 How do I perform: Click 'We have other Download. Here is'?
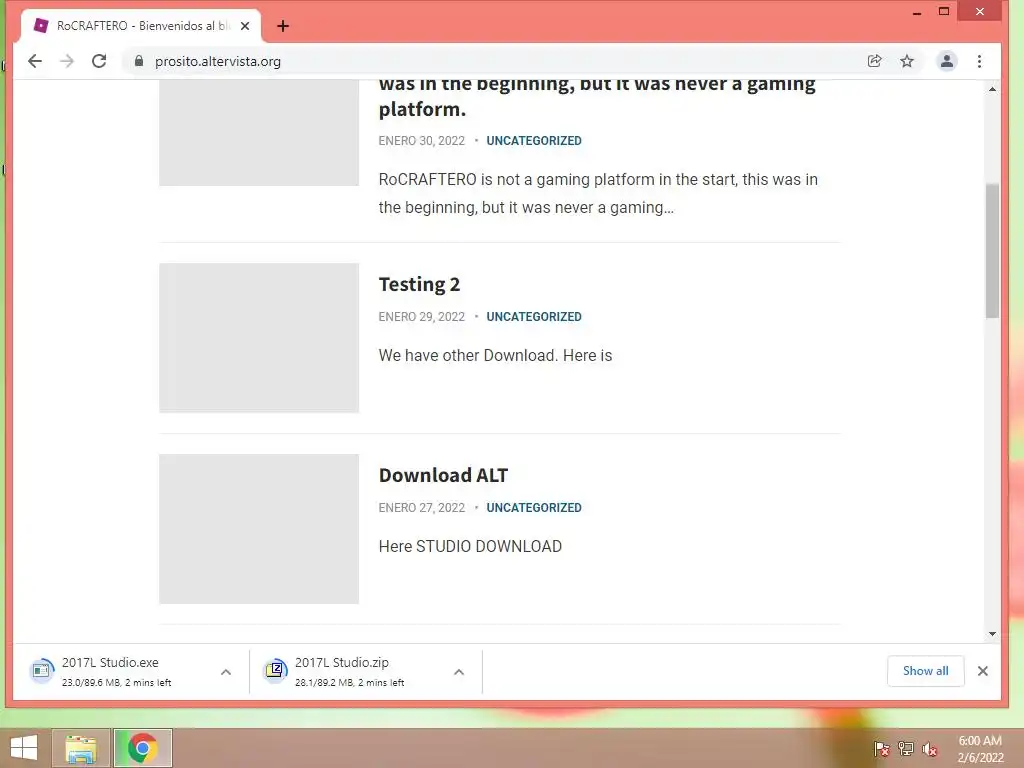coord(495,356)
